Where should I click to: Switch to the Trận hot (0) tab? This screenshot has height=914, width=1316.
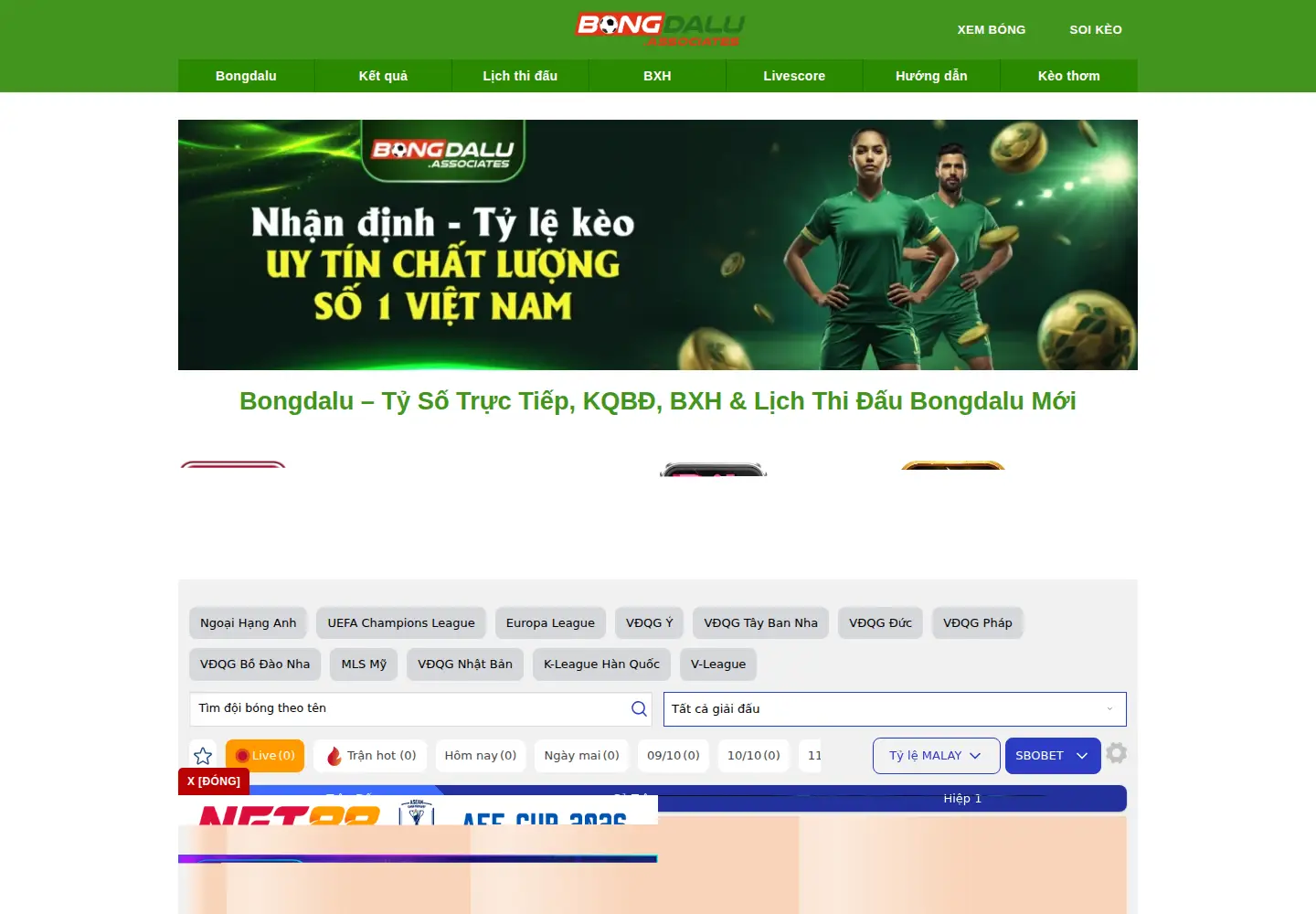pyautogui.click(x=372, y=756)
